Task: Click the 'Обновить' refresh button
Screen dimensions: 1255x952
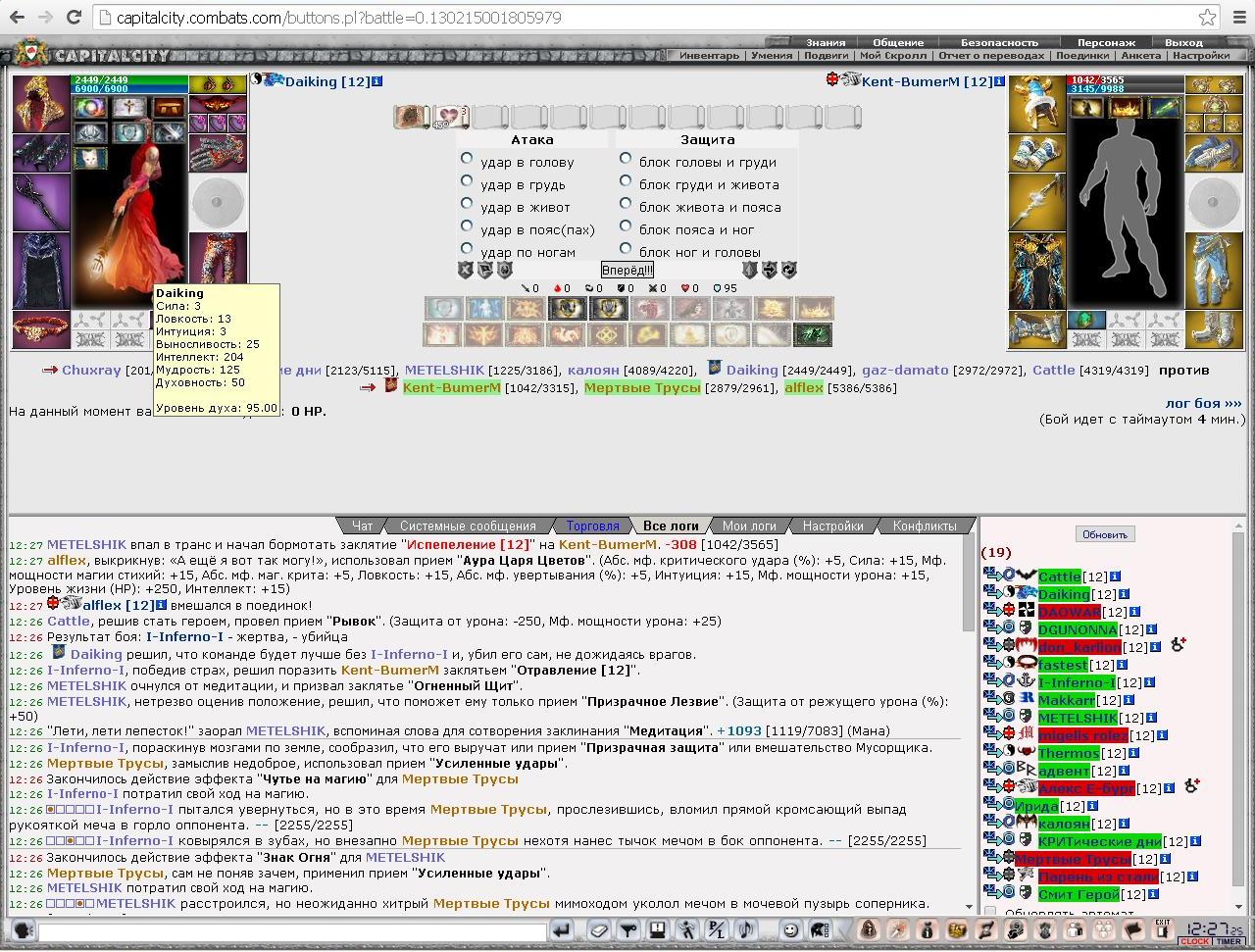Action: pos(1105,534)
